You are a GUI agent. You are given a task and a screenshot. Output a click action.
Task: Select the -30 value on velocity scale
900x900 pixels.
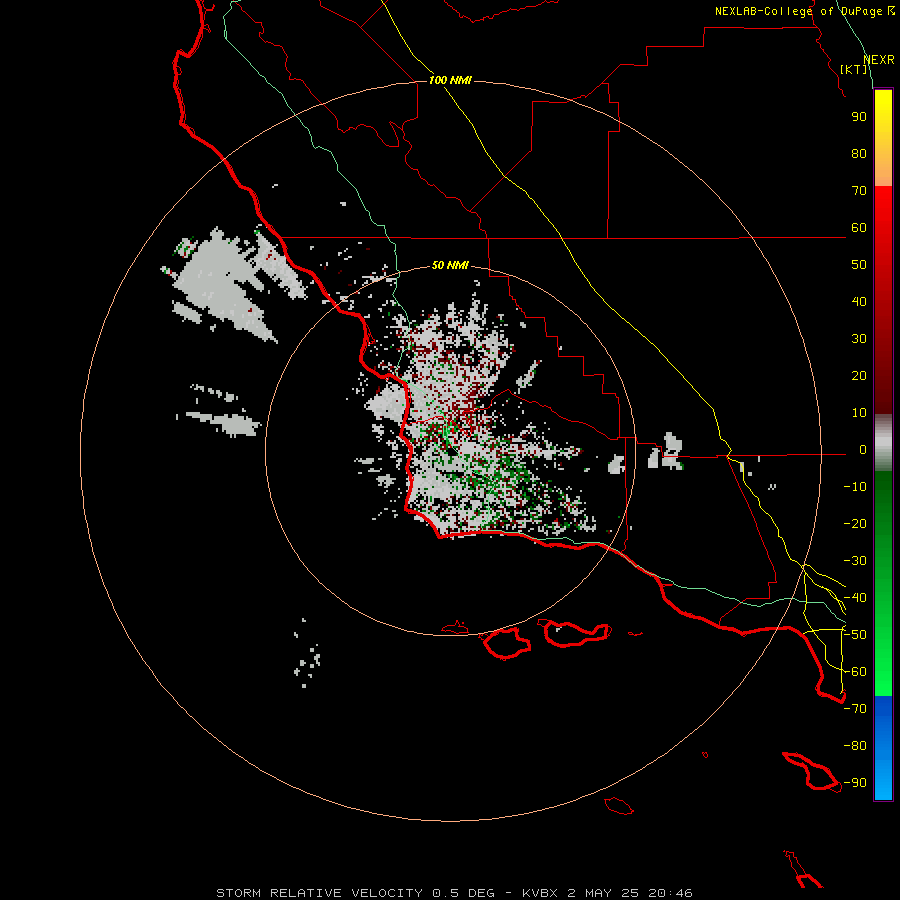(855, 561)
